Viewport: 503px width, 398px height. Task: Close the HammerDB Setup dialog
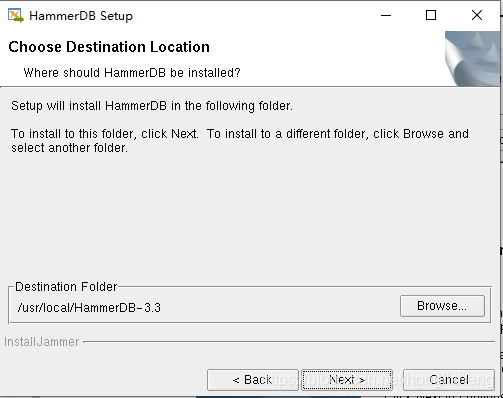coord(477,15)
